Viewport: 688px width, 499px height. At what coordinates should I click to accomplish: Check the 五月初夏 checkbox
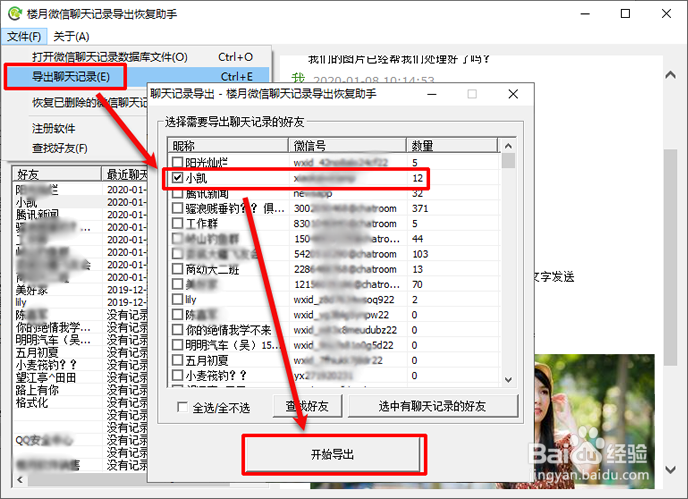point(177,360)
